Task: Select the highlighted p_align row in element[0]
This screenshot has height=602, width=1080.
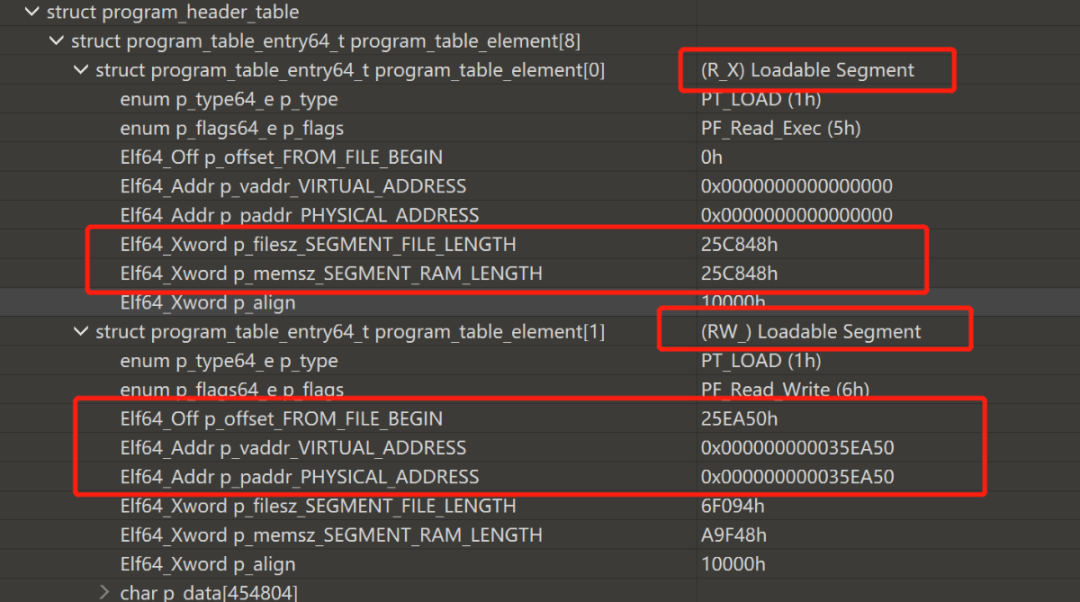Action: click(207, 302)
